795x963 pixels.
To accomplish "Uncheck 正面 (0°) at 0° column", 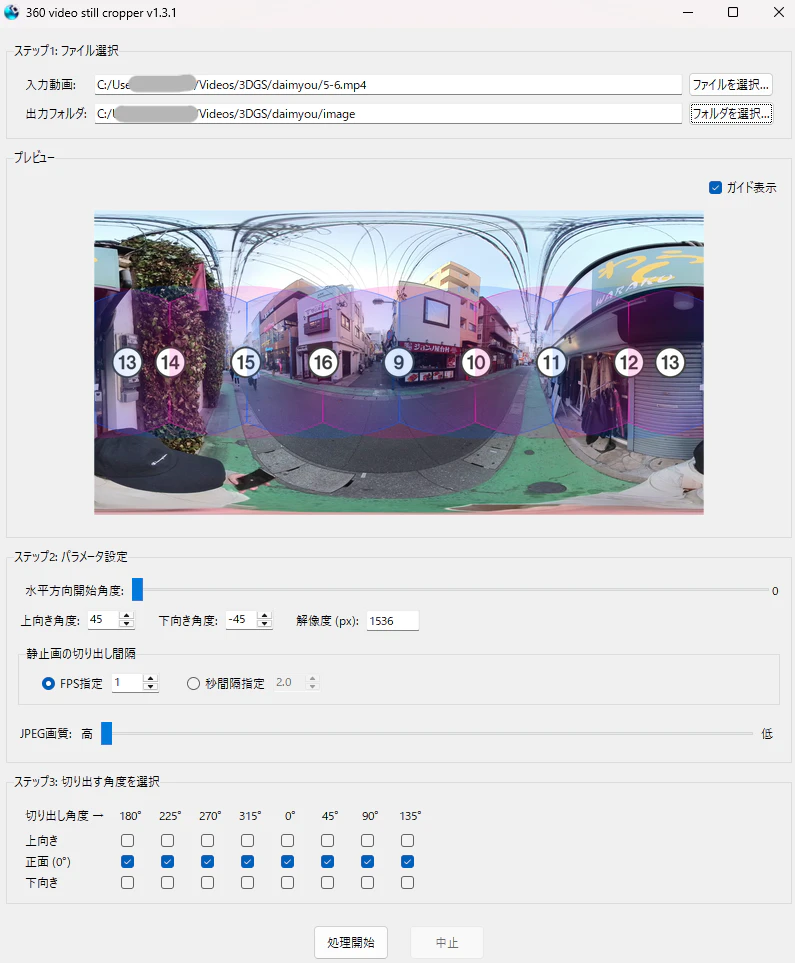I will tap(288, 862).
